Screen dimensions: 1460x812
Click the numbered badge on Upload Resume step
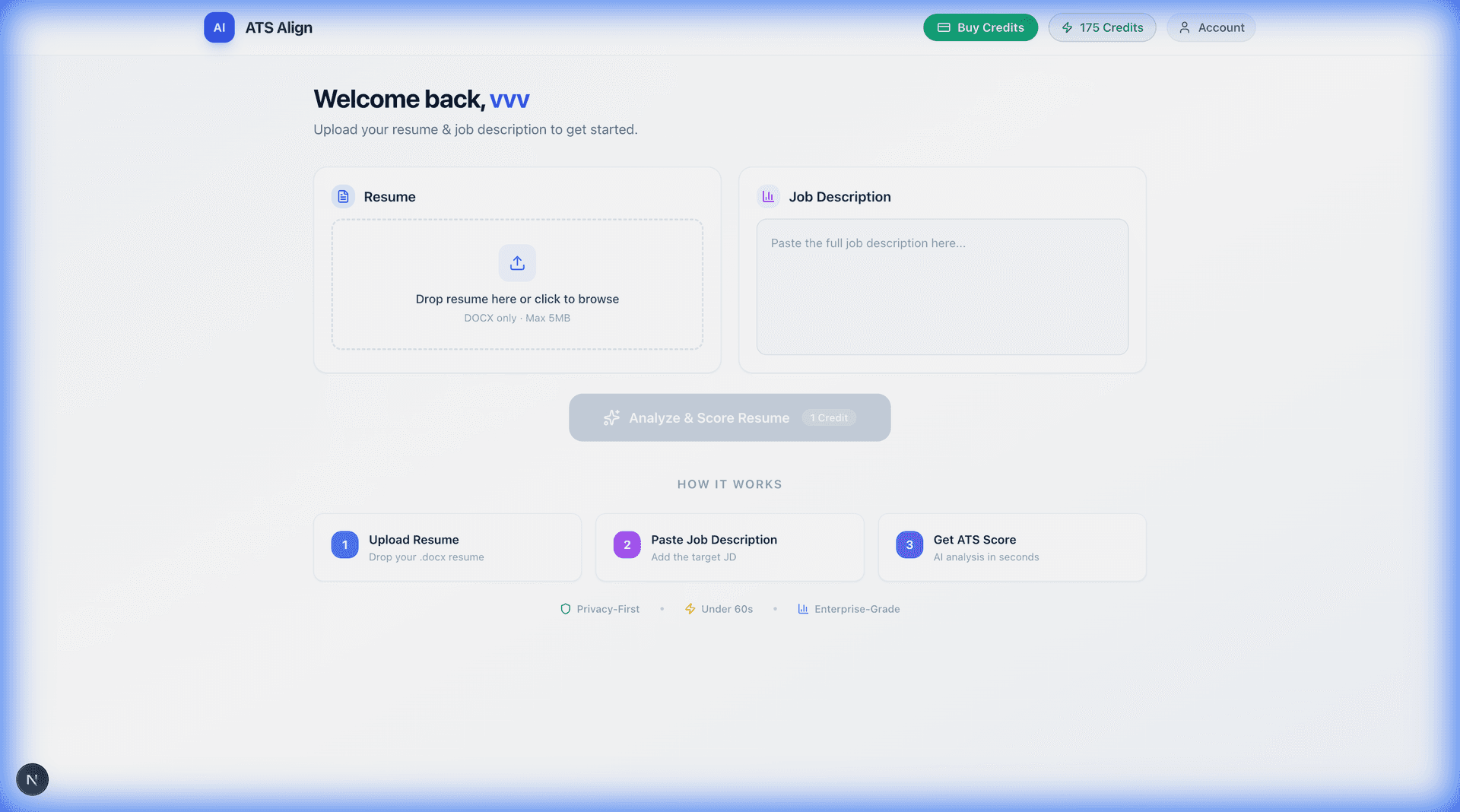coord(344,545)
